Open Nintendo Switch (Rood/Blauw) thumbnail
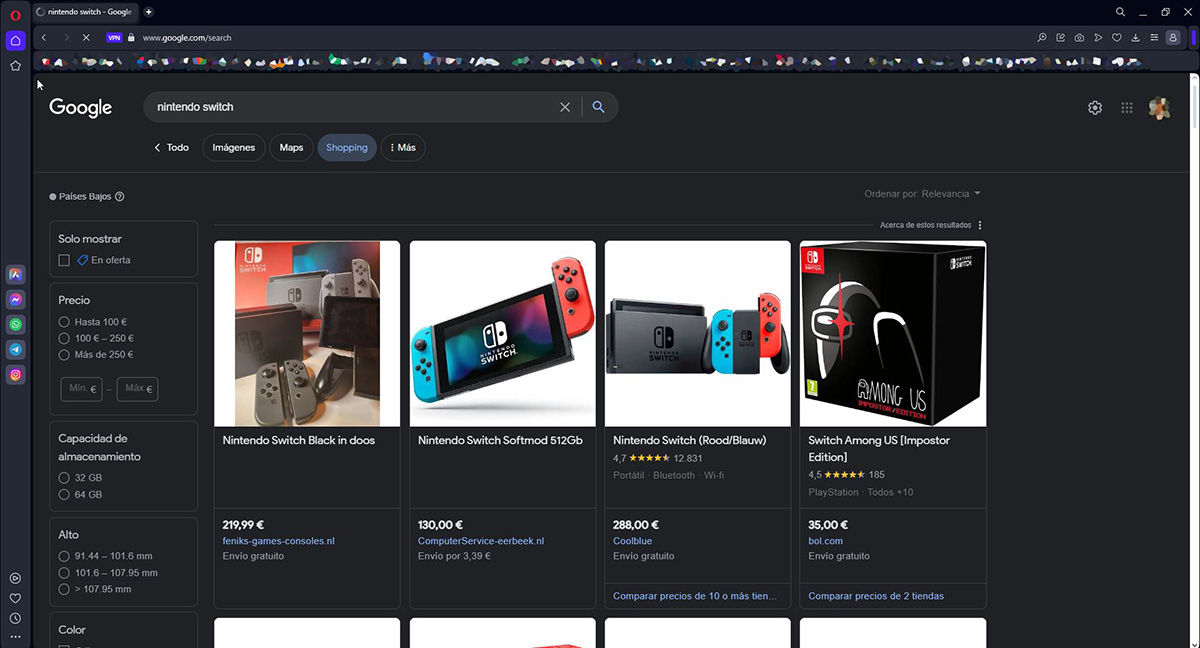The image size is (1200, 648). point(698,334)
